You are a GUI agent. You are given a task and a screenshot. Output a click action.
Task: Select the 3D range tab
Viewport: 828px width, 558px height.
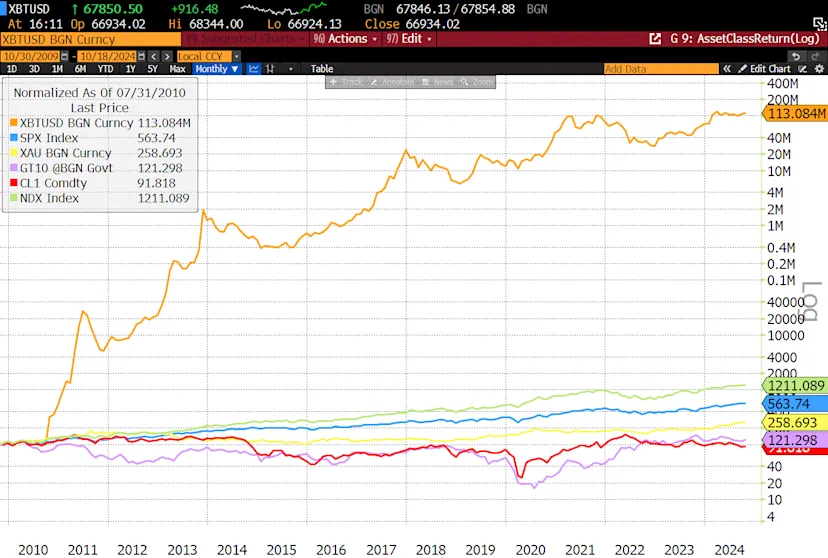[34, 69]
